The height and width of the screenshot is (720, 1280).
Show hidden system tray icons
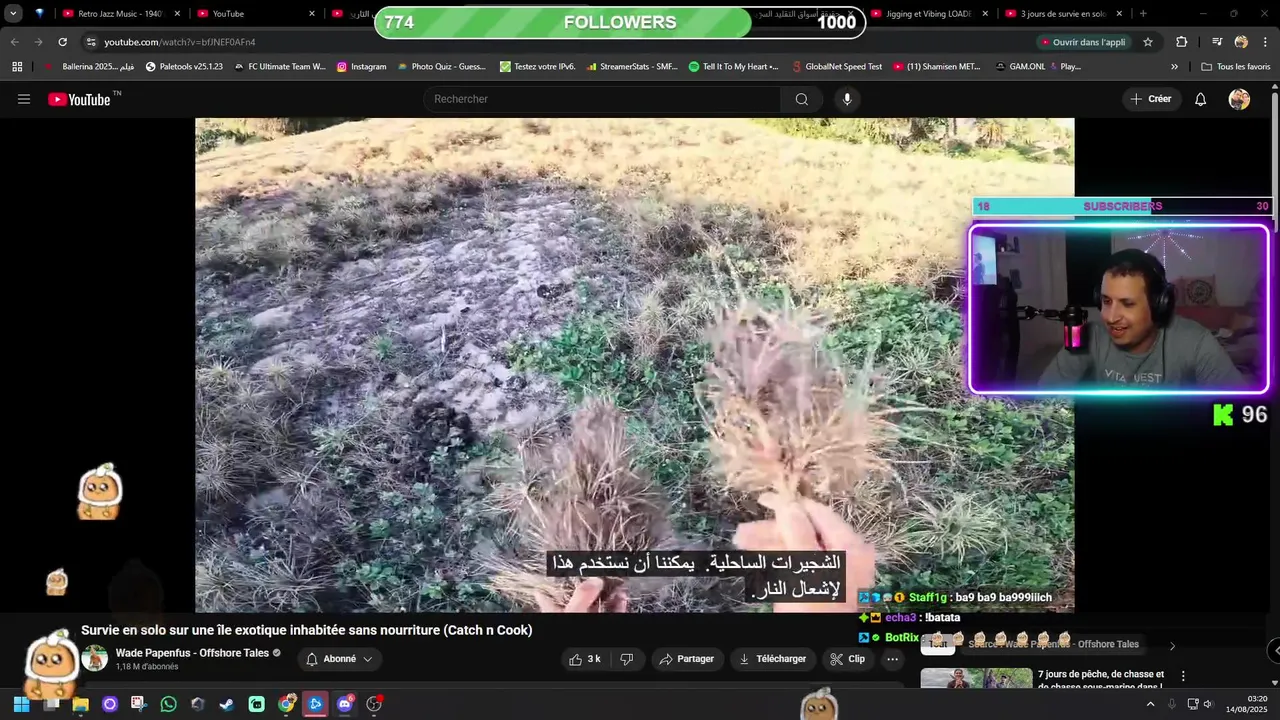point(1150,704)
